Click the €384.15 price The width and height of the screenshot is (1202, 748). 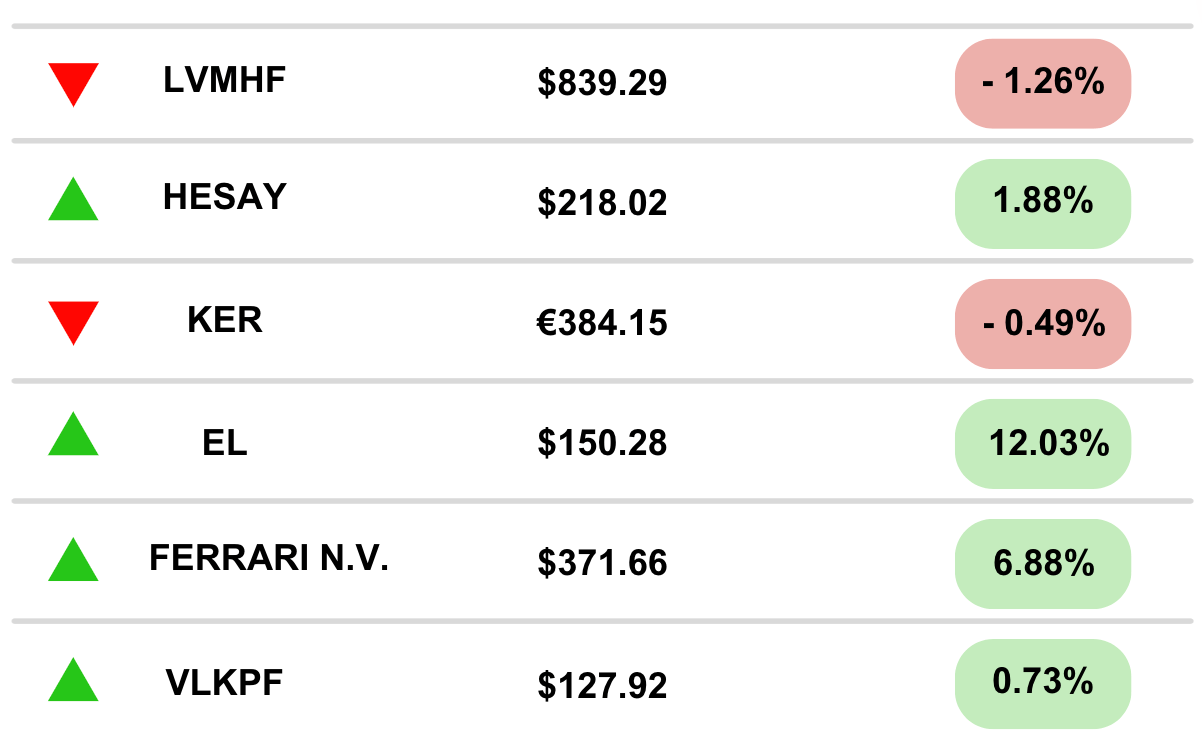[x=602, y=324]
